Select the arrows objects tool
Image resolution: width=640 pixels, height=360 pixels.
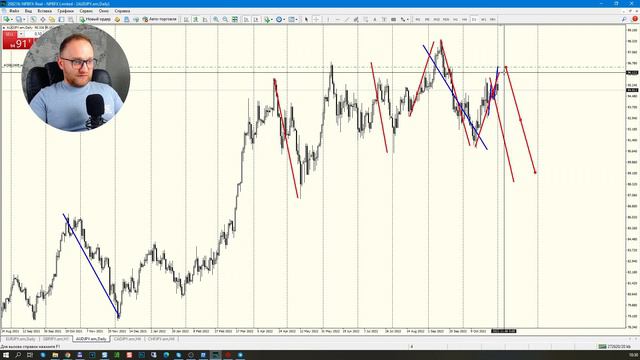tap(402, 19)
